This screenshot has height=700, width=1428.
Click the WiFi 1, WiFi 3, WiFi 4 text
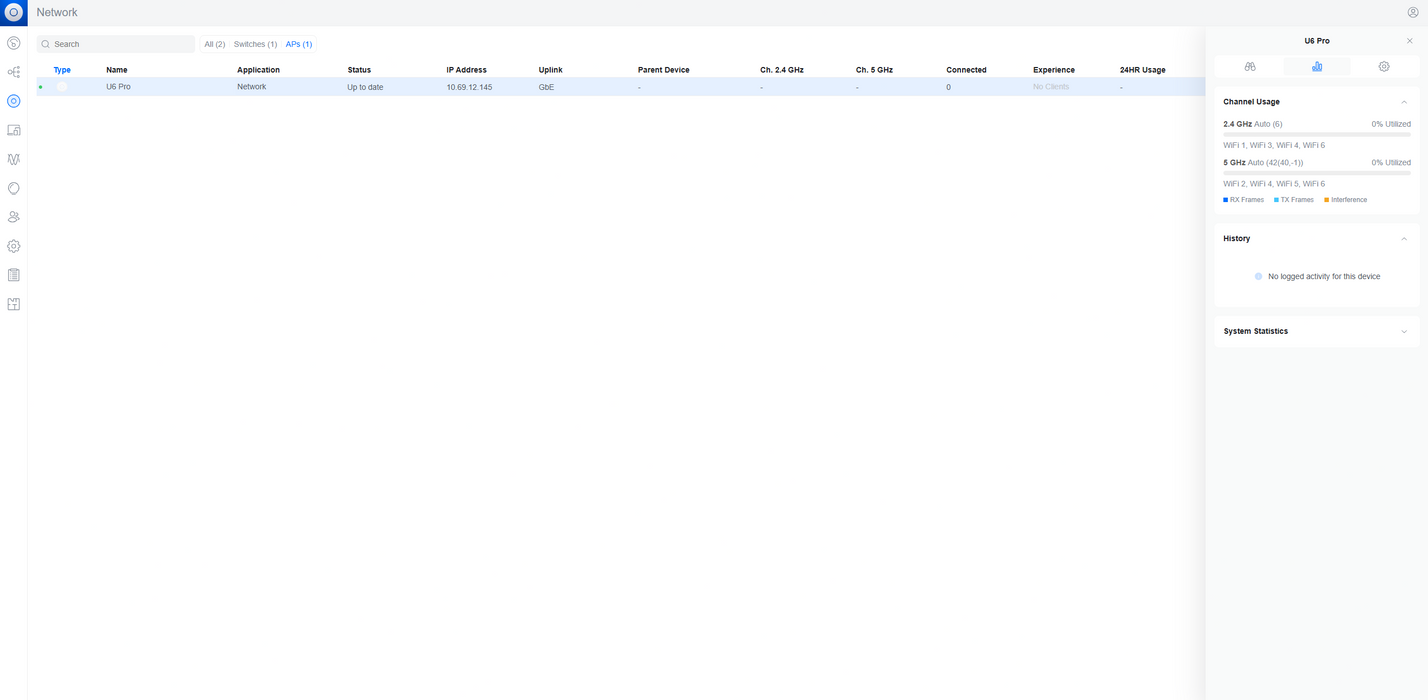1274,145
